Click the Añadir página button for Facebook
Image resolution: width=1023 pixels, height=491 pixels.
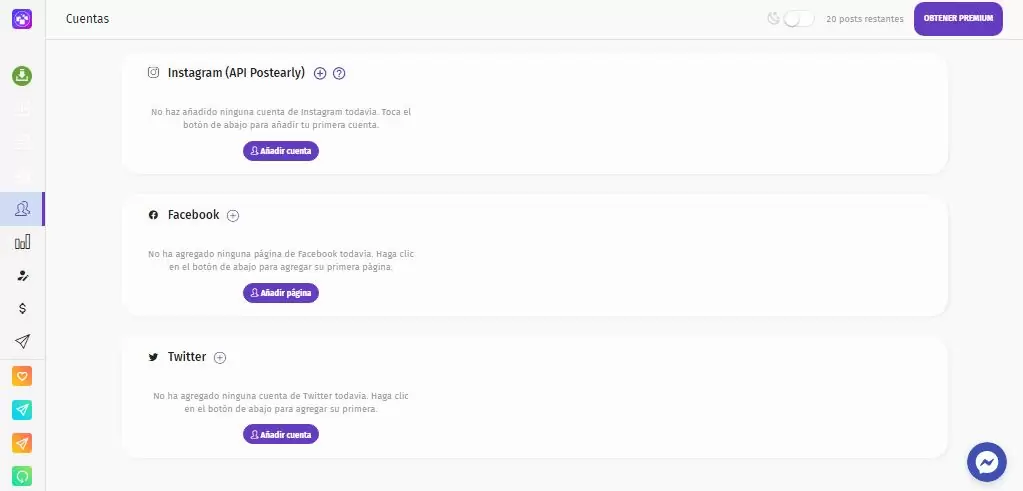tap(281, 293)
